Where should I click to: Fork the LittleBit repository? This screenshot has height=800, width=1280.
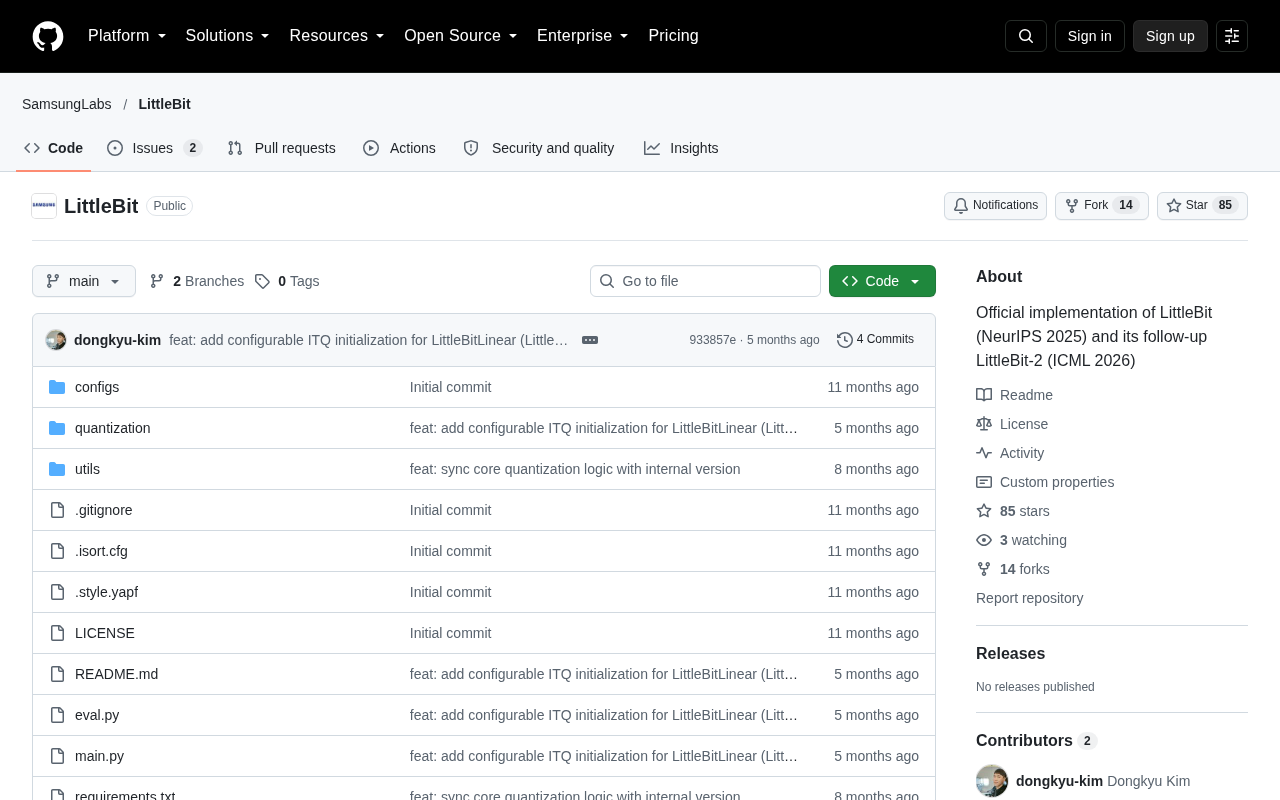1102,206
